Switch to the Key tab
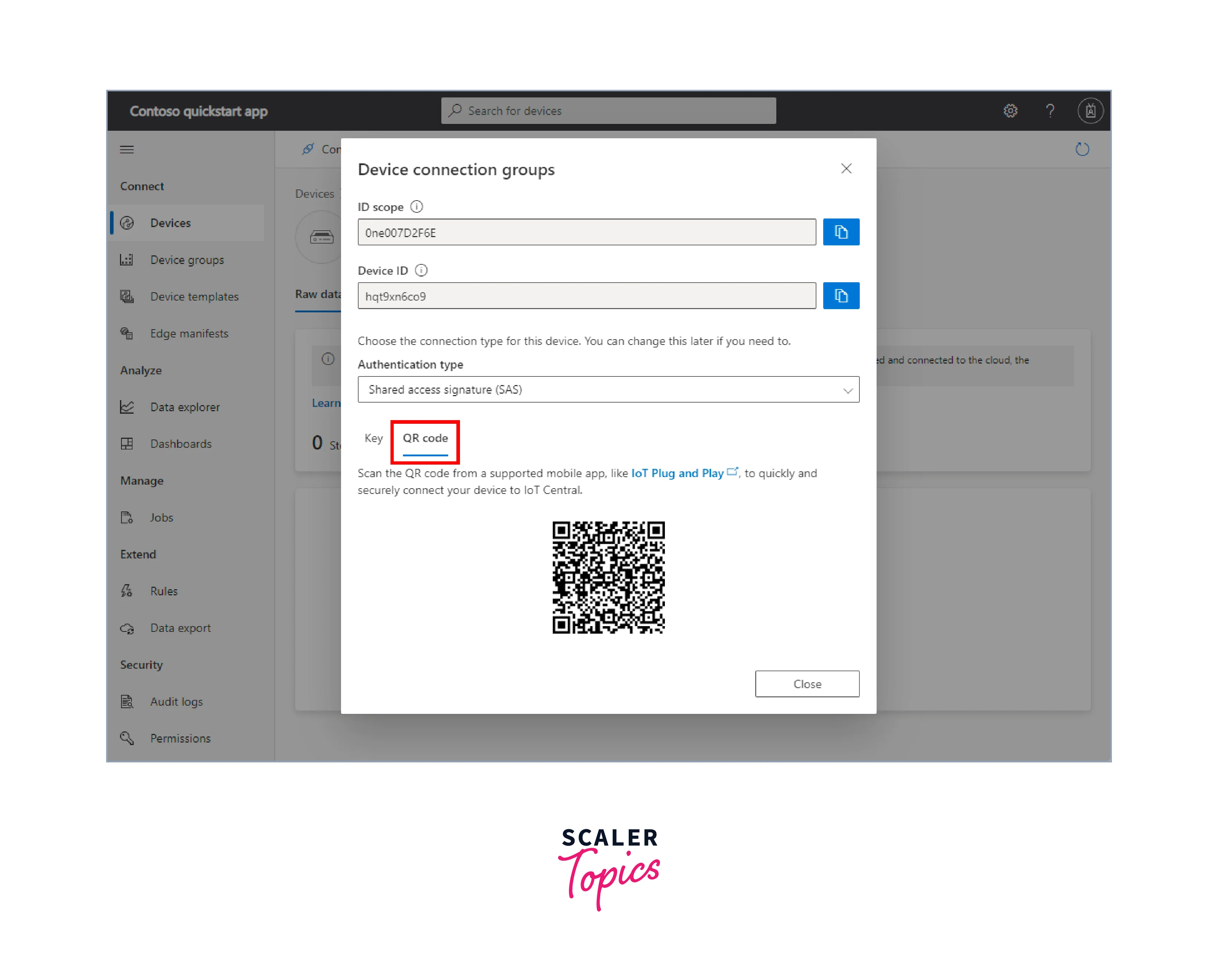1218x980 pixels. (x=373, y=438)
